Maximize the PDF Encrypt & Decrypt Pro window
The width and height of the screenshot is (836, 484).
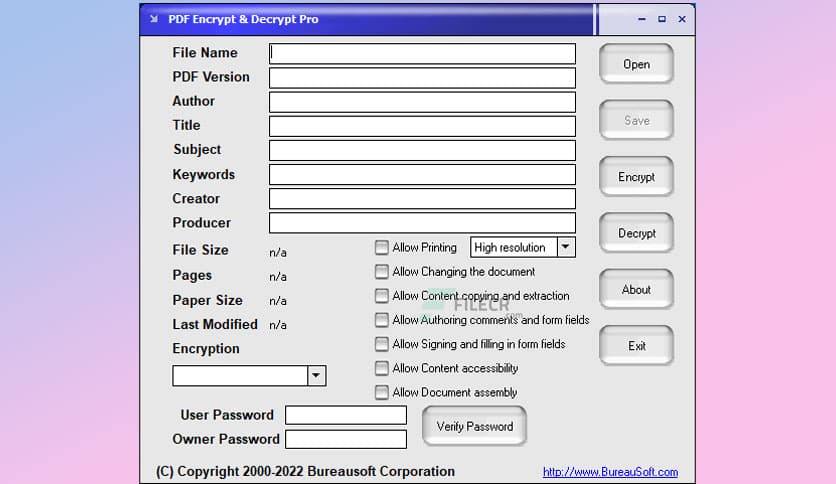click(662, 19)
